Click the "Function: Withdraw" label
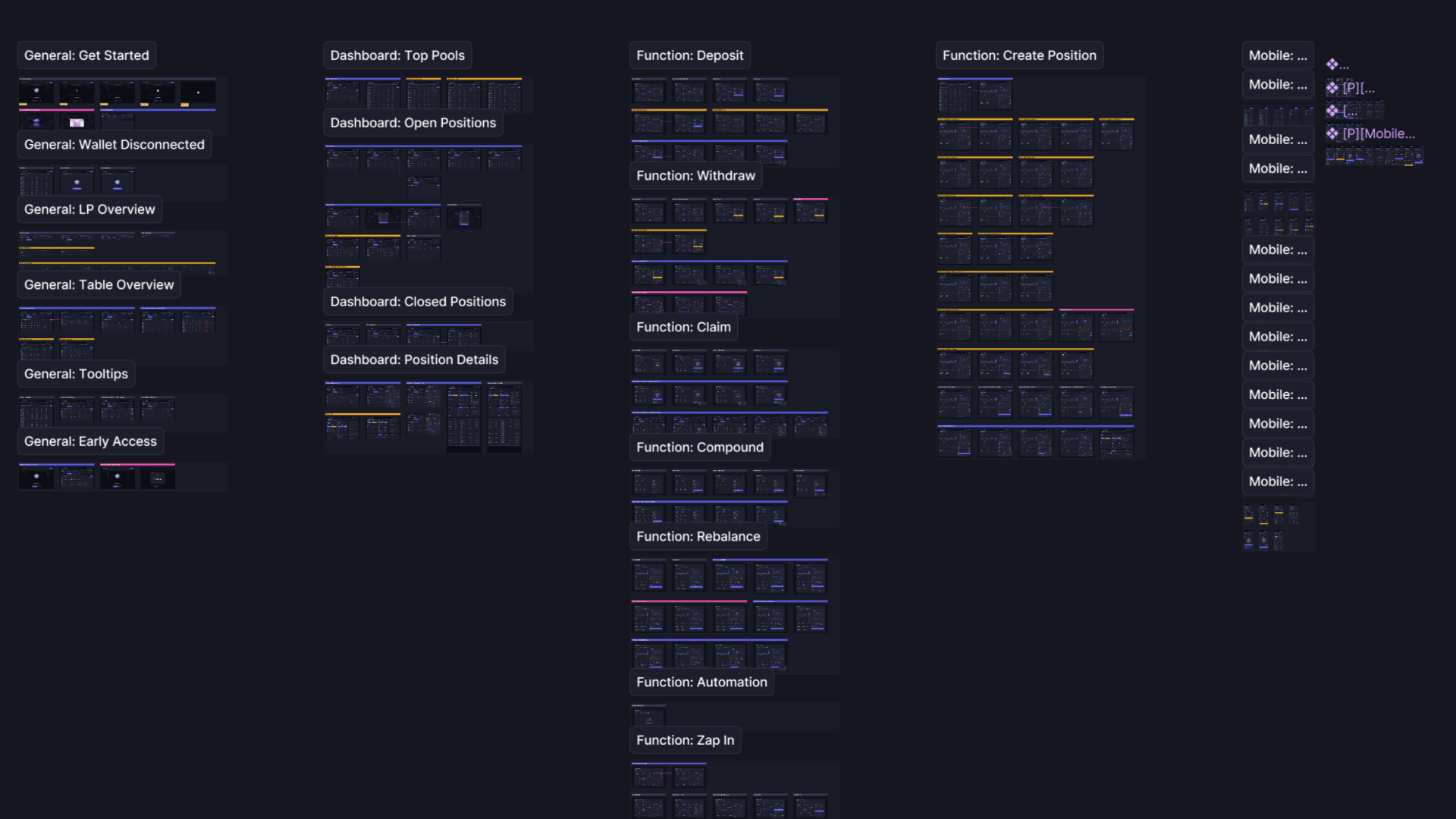The image size is (1456, 819). point(695,175)
